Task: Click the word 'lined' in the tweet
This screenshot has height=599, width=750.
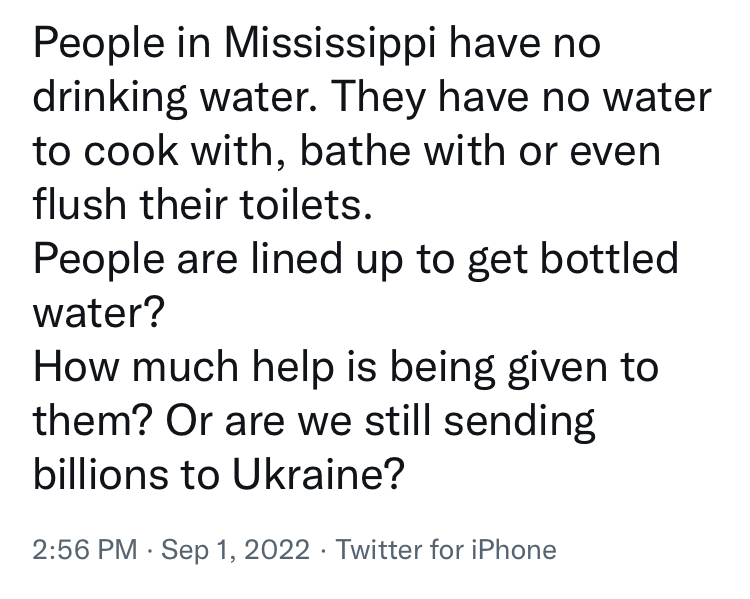Action: coord(297,258)
